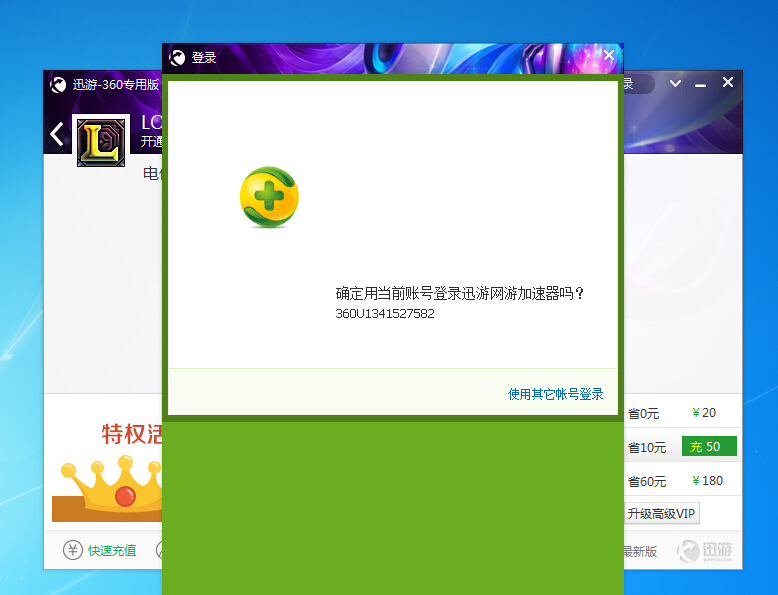The image size is (778, 595).
Task: Click account name 360U1341527582
Action: (385, 314)
